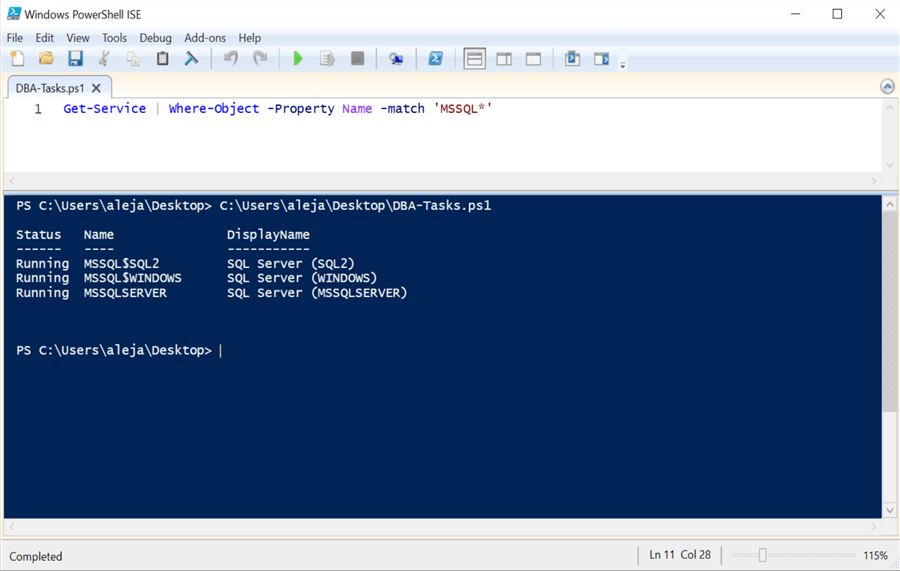Click the 115% zoom value
The width and height of the screenshot is (900, 571).
click(875, 556)
